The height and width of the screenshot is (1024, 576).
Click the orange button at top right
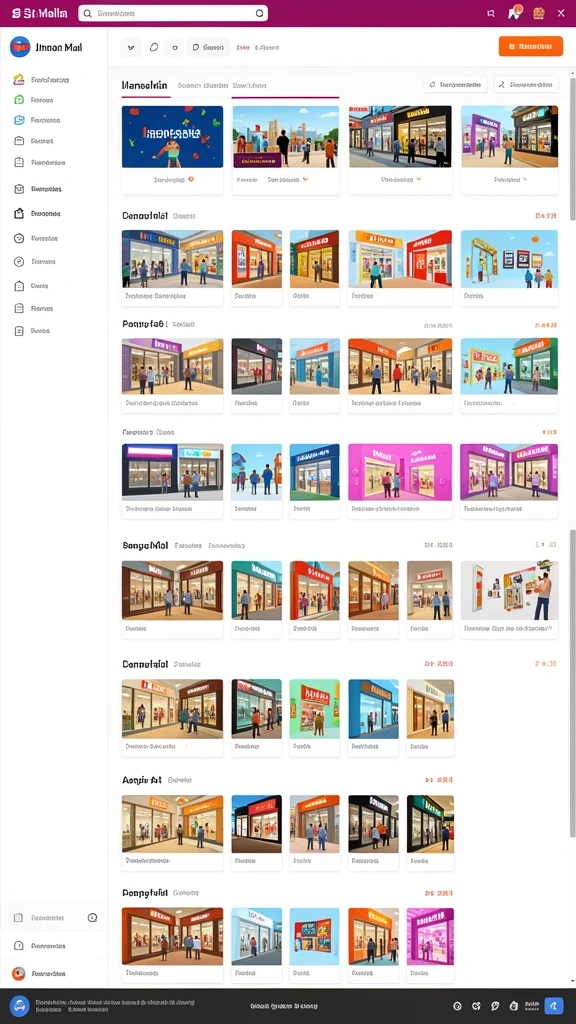click(x=530, y=46)
